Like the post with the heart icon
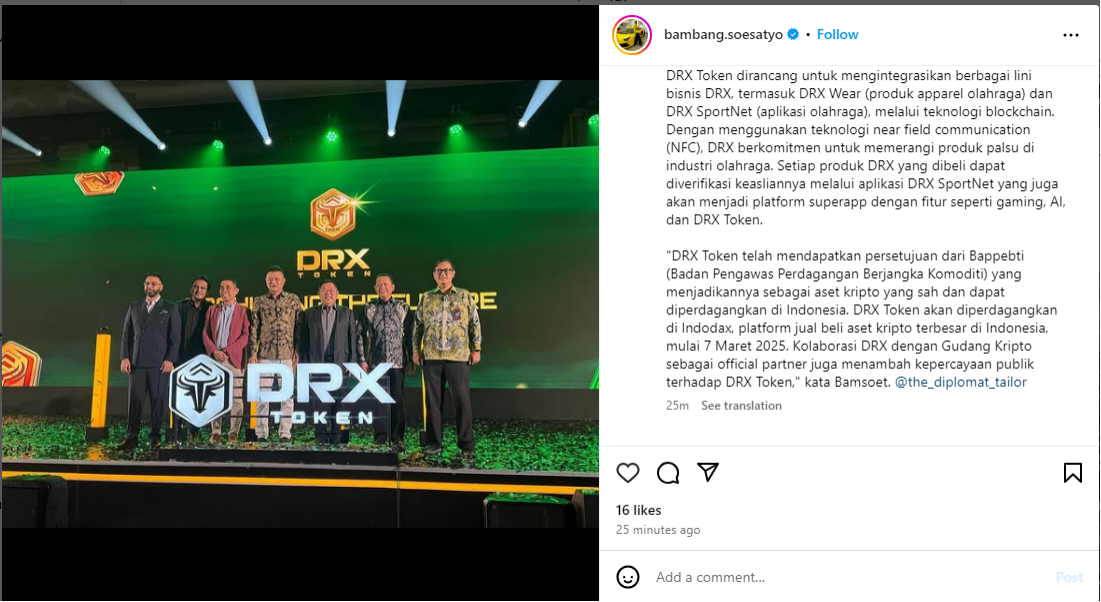 628,473
